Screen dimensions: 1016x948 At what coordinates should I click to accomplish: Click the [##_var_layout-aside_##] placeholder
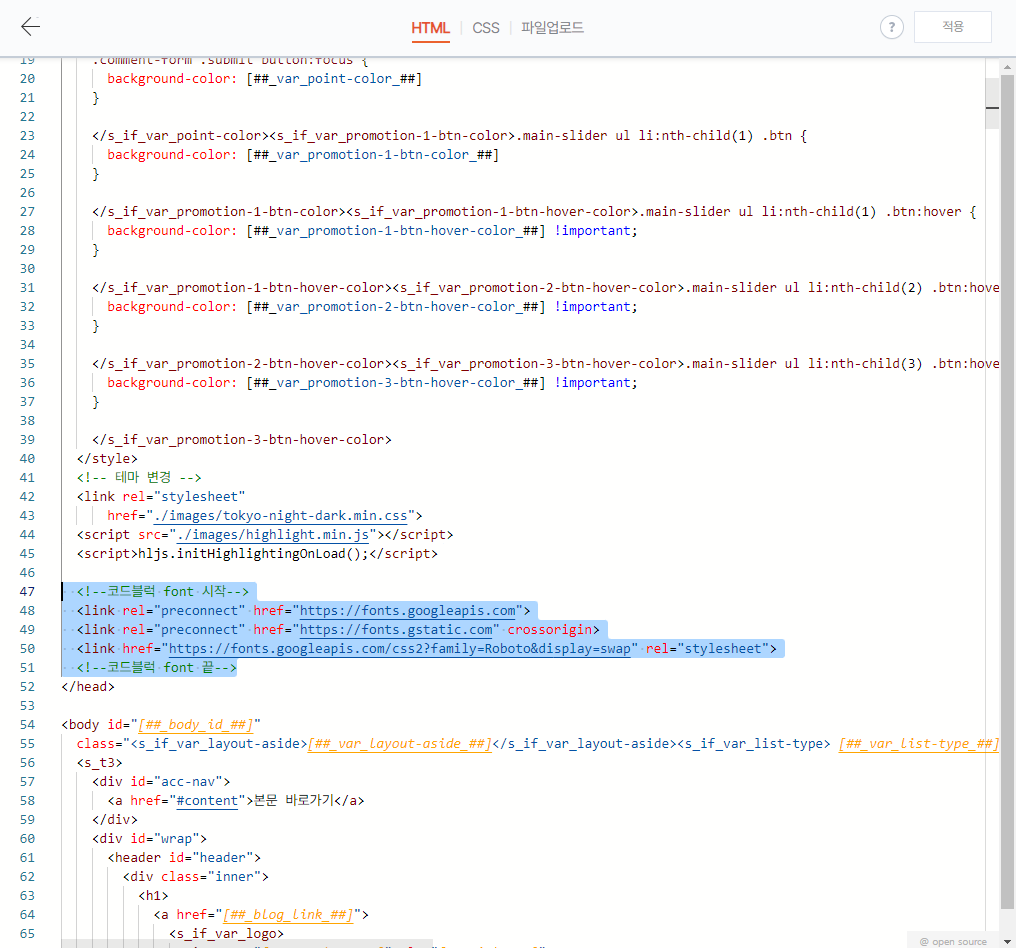tap(399, 744)
